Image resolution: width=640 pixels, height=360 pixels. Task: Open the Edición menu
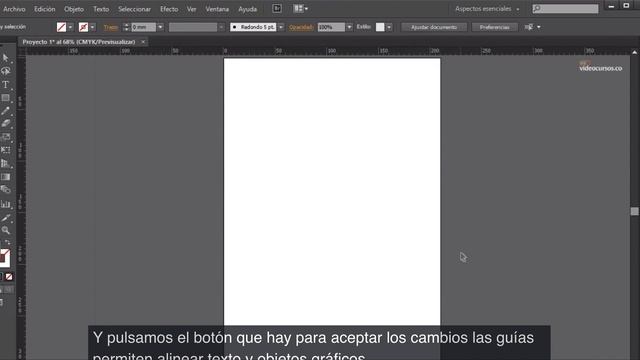[x=44, y=9]
